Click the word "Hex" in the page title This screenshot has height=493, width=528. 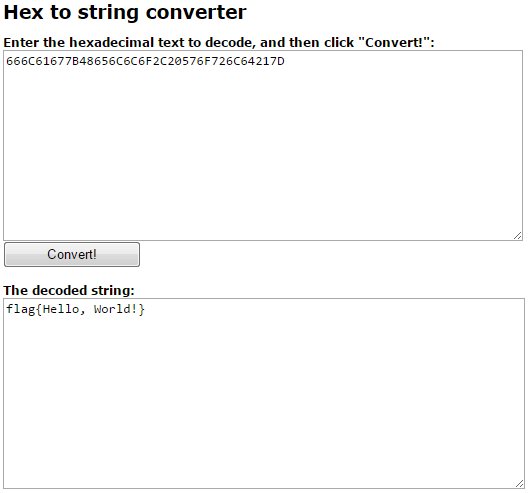click(x=24, y=12)
